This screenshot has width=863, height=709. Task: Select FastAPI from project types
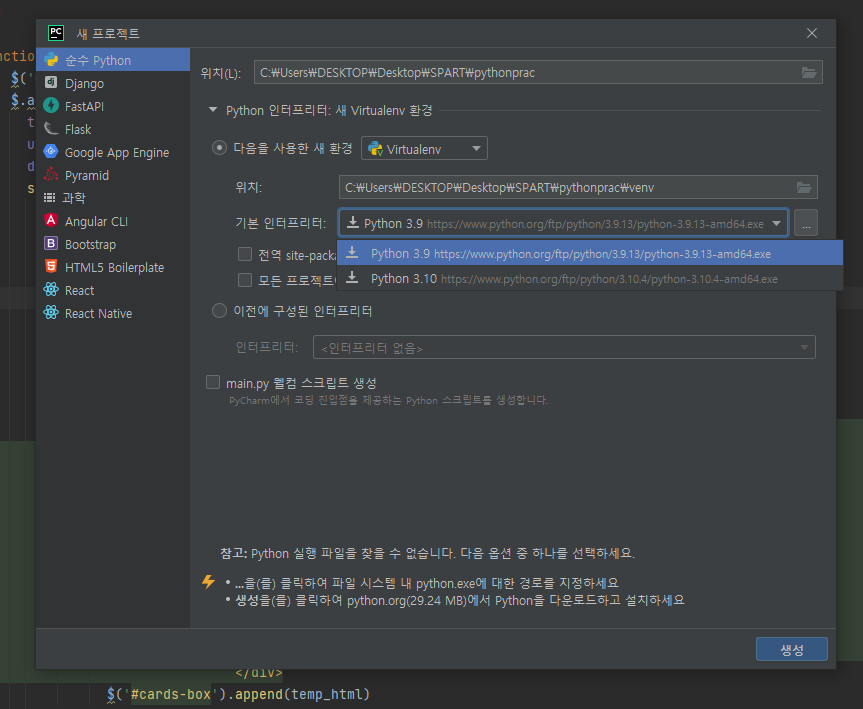[84, 106]
